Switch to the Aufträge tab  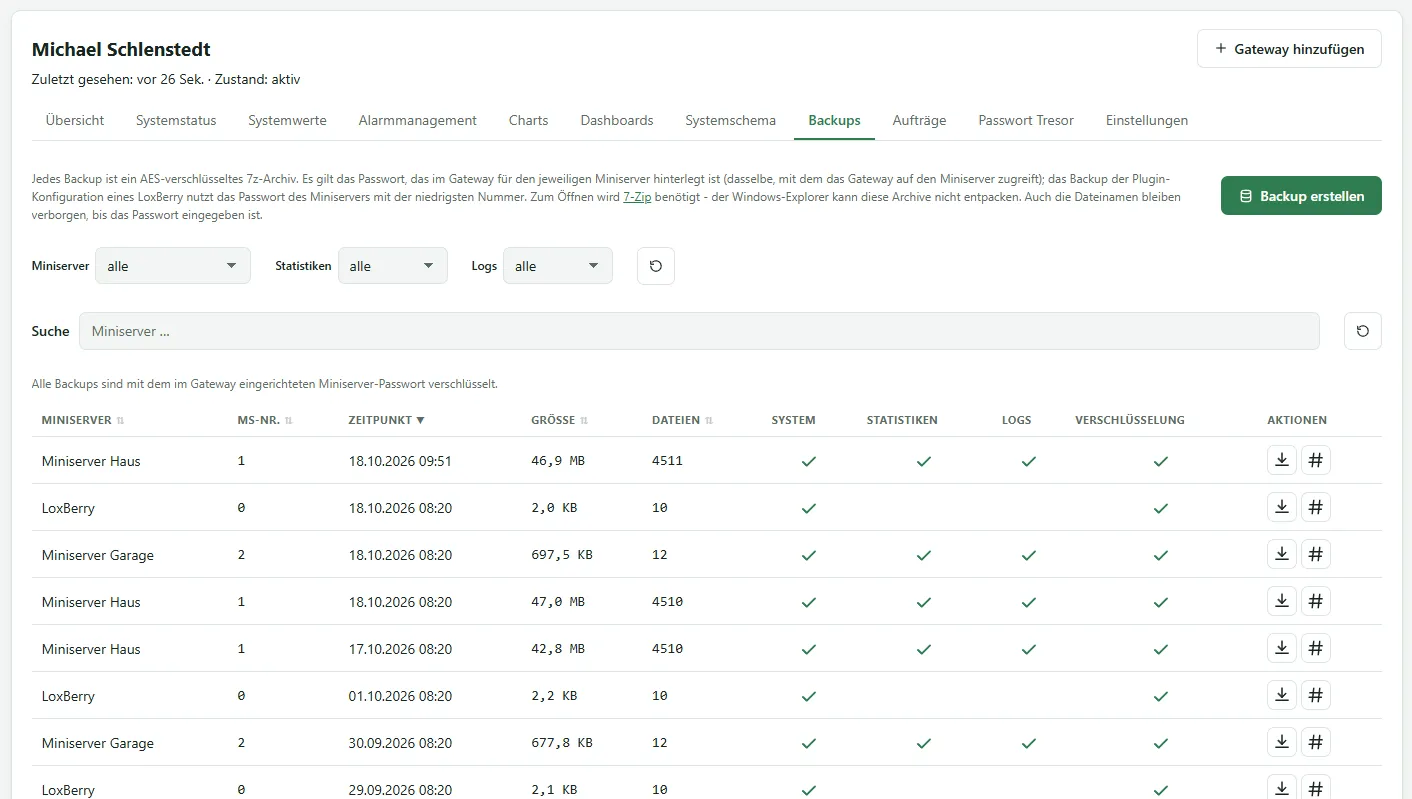[919, 120]
